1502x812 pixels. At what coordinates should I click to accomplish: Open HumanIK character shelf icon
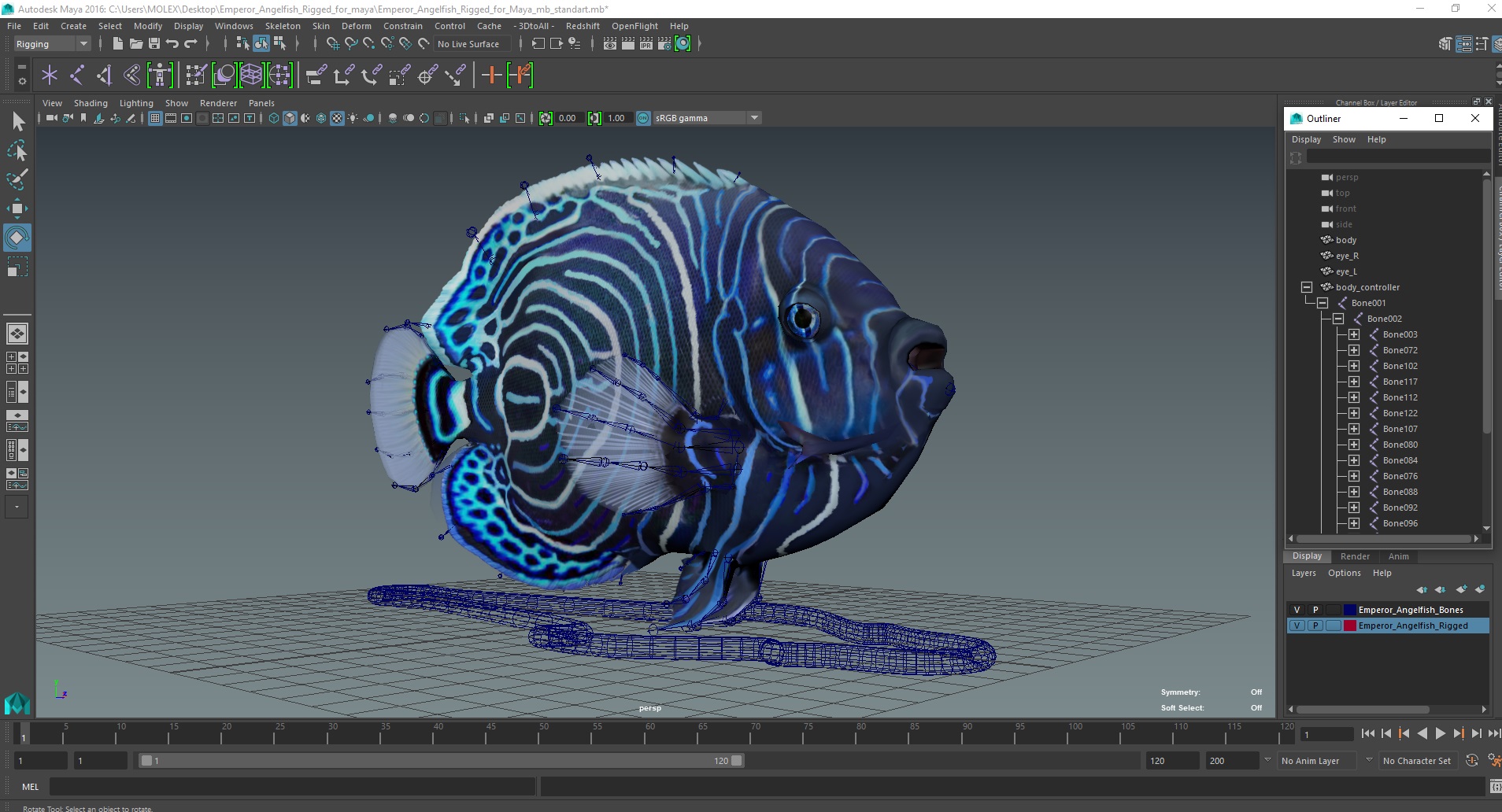160,76
